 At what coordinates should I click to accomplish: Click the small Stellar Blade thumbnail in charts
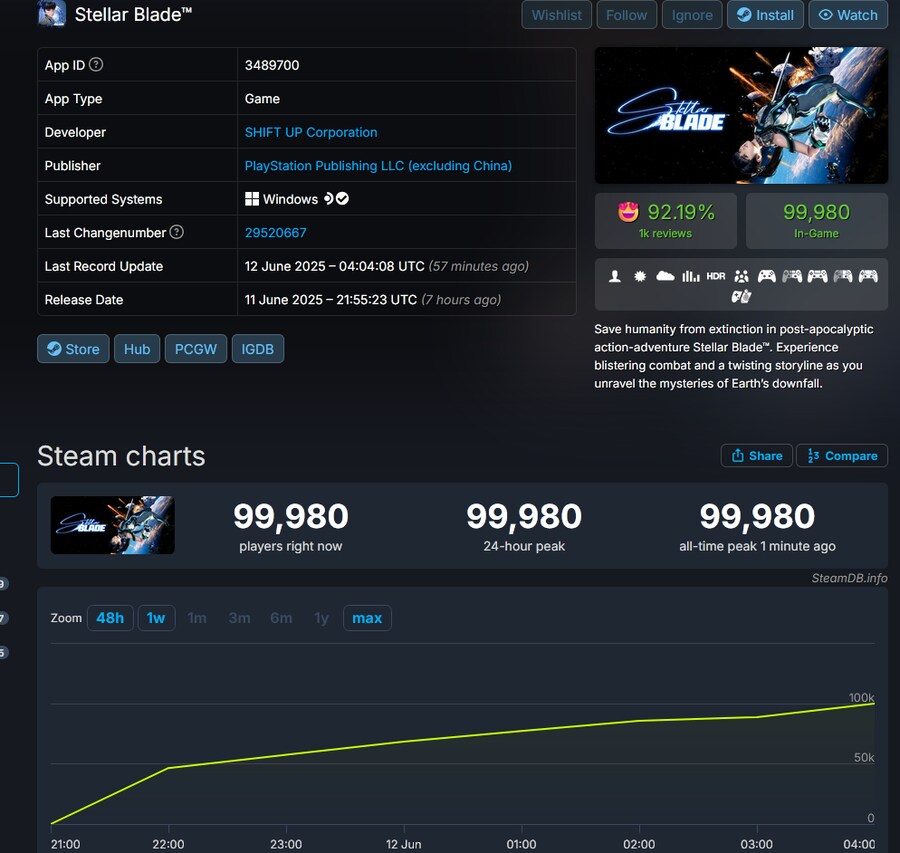click(x=112, y=525)
